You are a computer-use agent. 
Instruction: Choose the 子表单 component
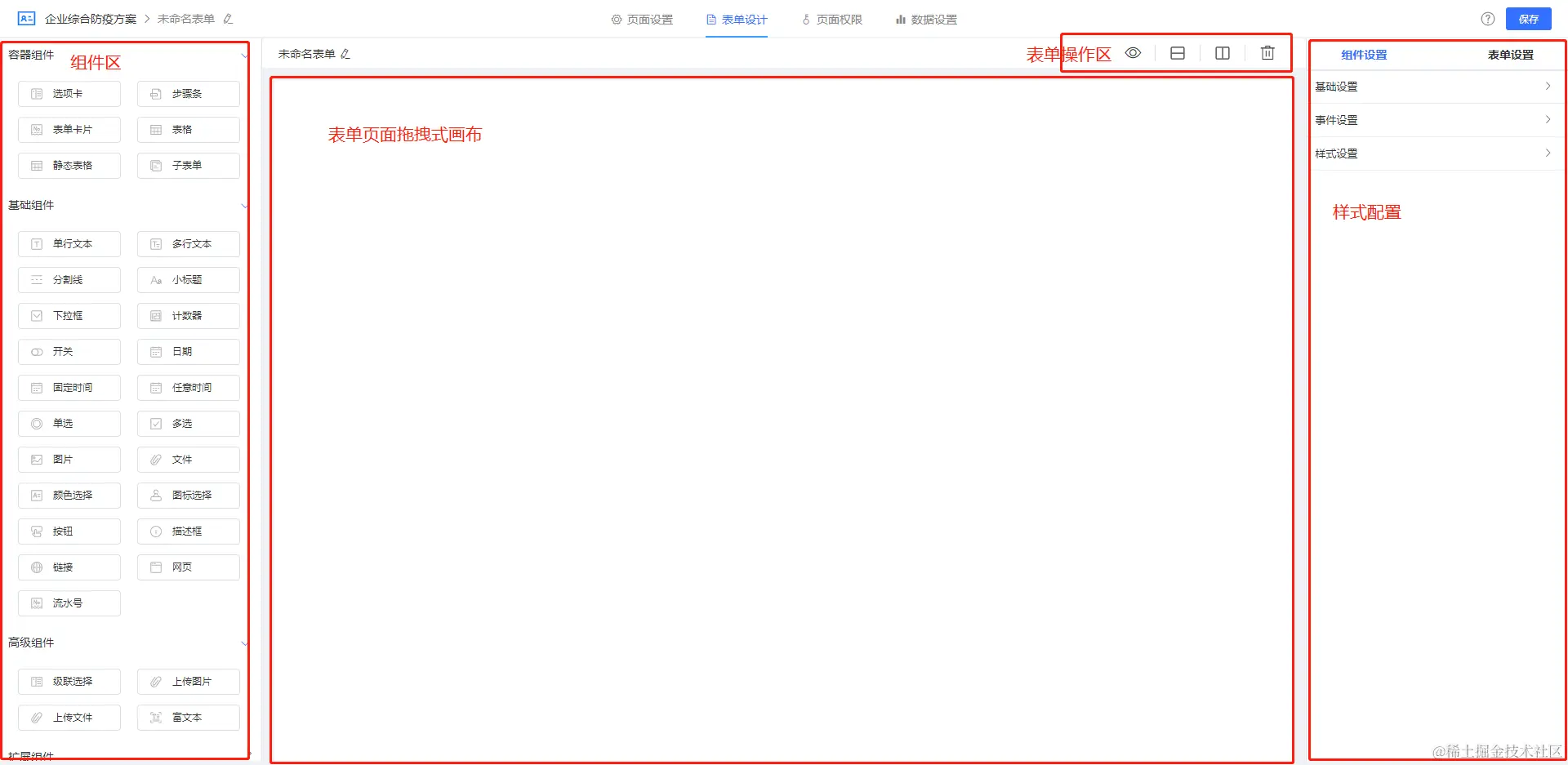pyautogui.click(x=189, y=166)
